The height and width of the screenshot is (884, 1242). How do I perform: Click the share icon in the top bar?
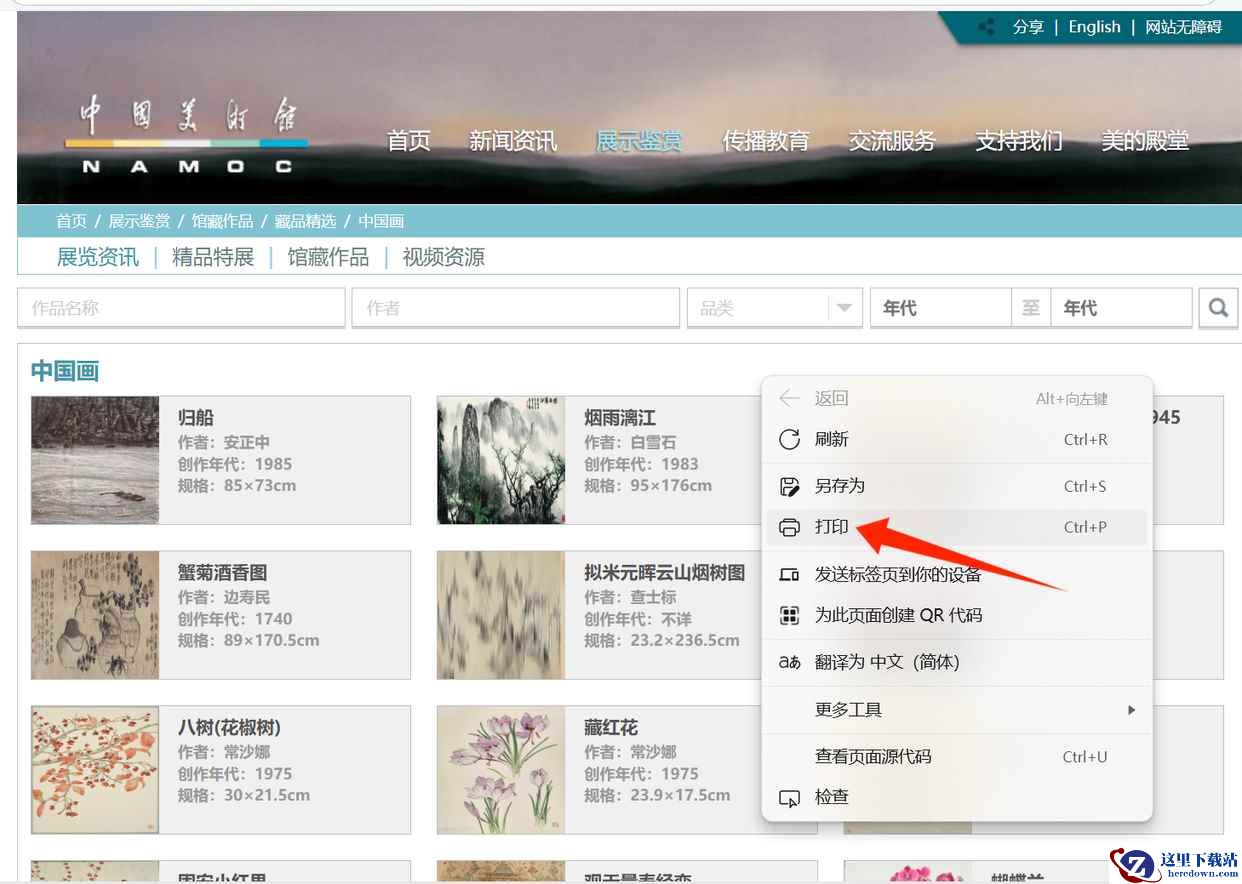tap(987, 27)
